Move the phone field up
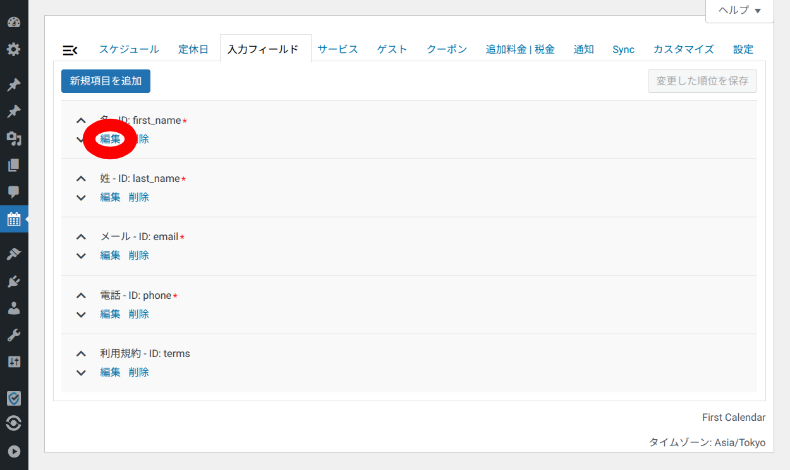The image size is (790, 470). [81, 295]
